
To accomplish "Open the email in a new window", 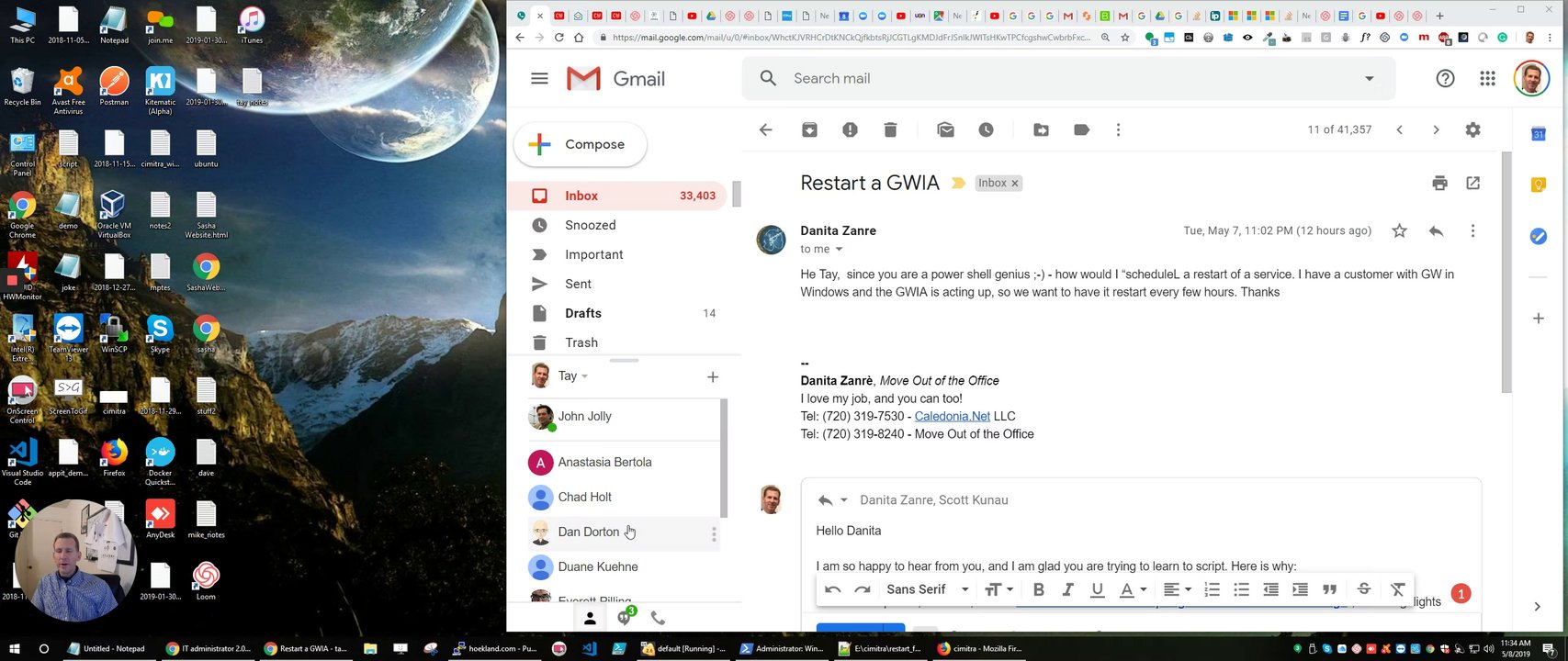I will 1472,183.
